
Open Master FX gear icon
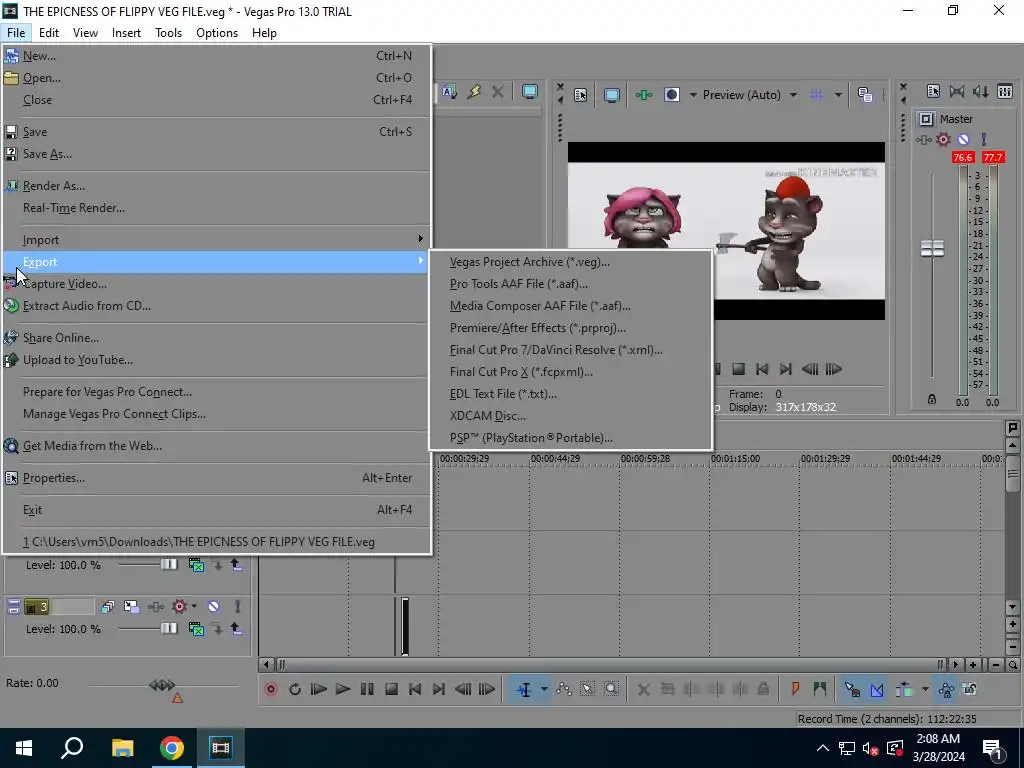point(943,139)
